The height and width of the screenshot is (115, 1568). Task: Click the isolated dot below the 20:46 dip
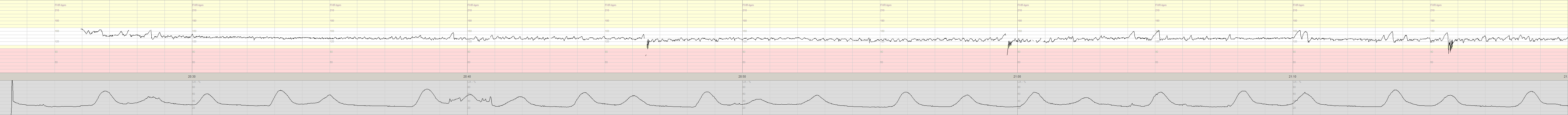click(x=646, y=55)
